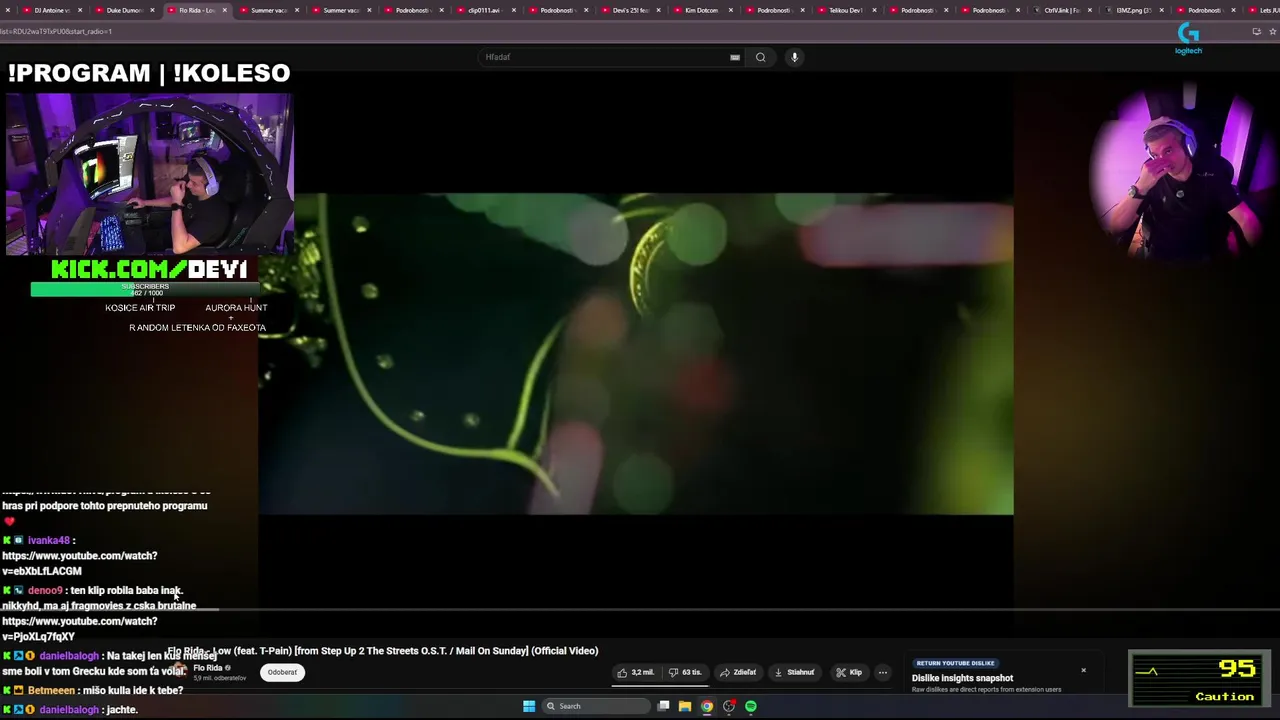Close the Dislike insights snapshot panel
This screenshot has height=720, width=1280.
click(x=1083, y=670)
